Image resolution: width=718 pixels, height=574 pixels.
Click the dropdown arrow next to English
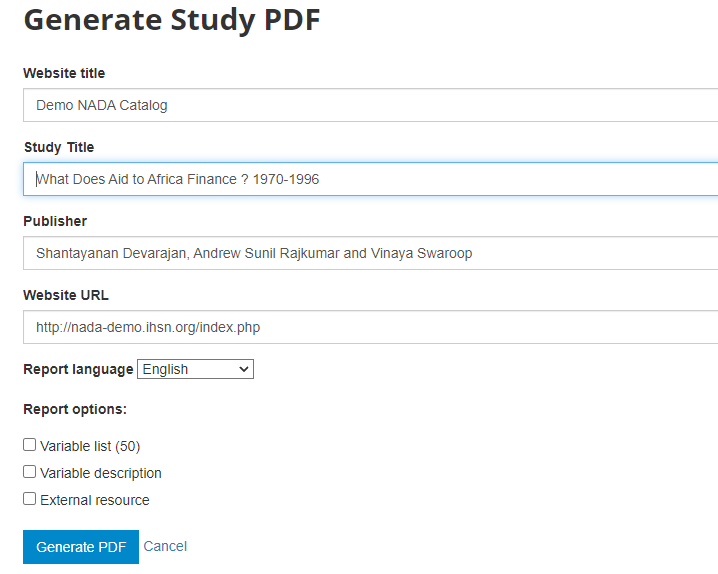[x=244, y=369]
